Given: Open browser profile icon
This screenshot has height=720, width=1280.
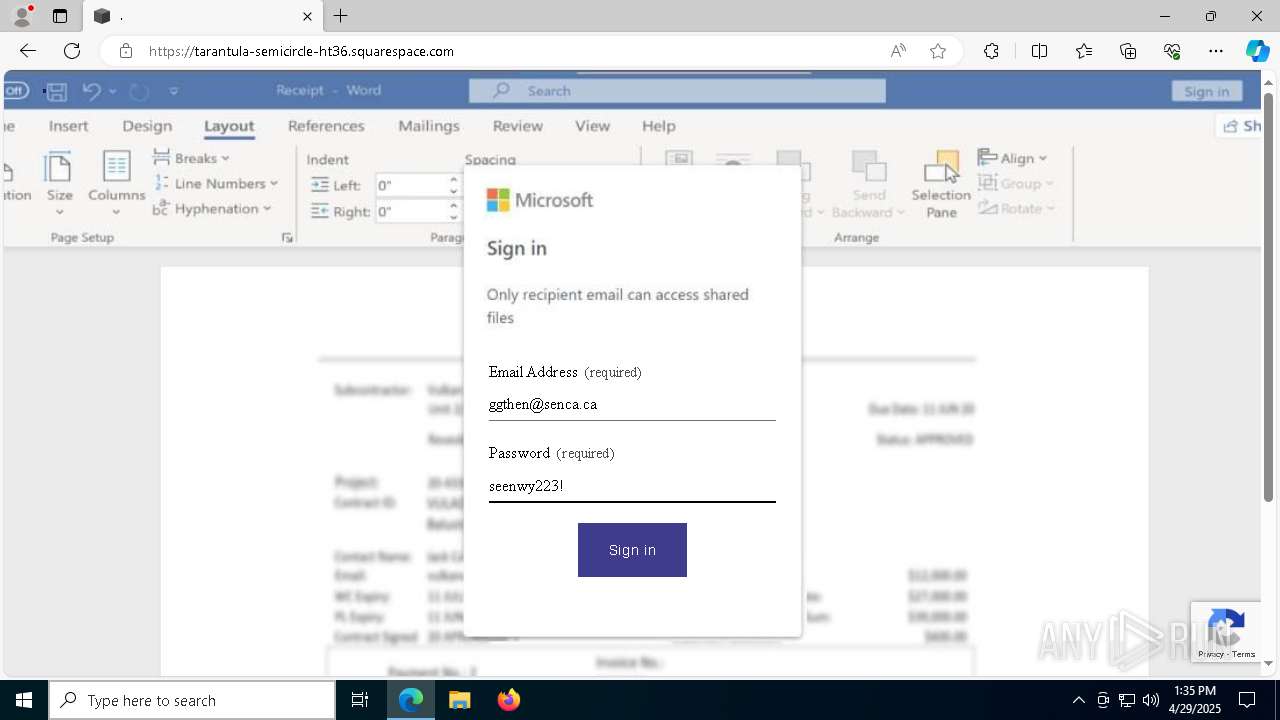Looking at the screenshot, I should (x=22, y=16).
